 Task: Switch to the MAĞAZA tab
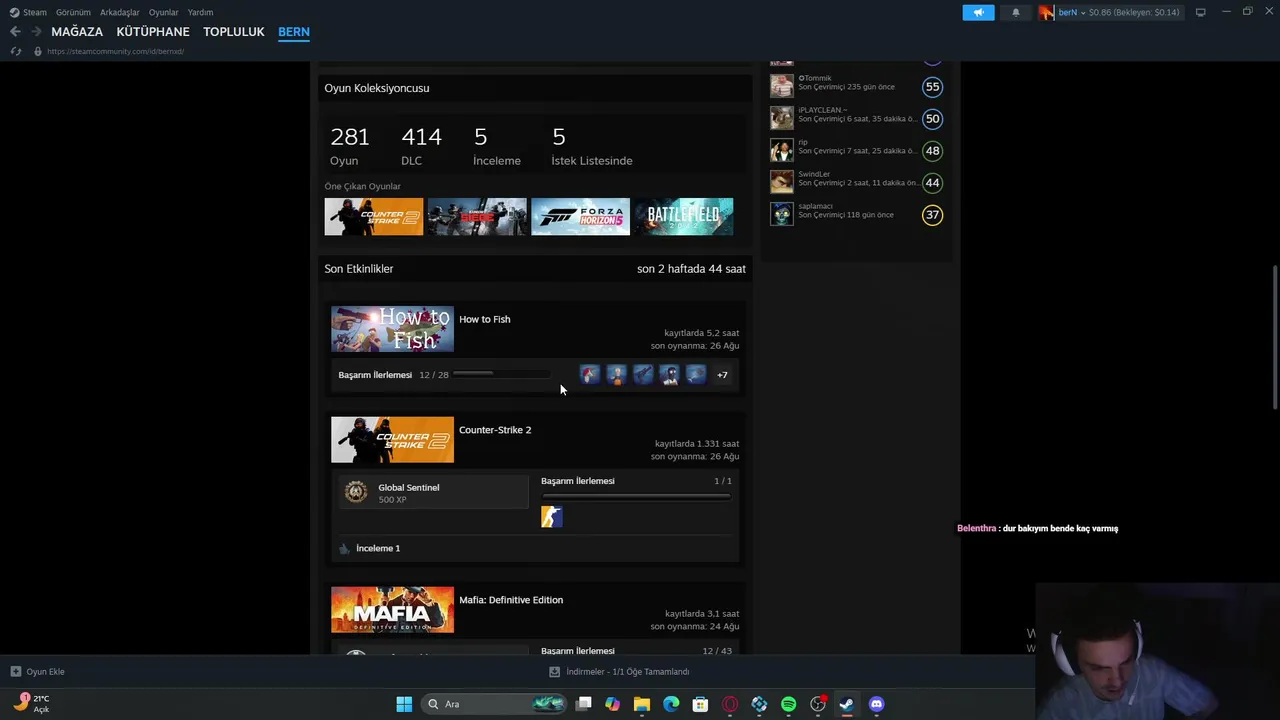point(77,32)
